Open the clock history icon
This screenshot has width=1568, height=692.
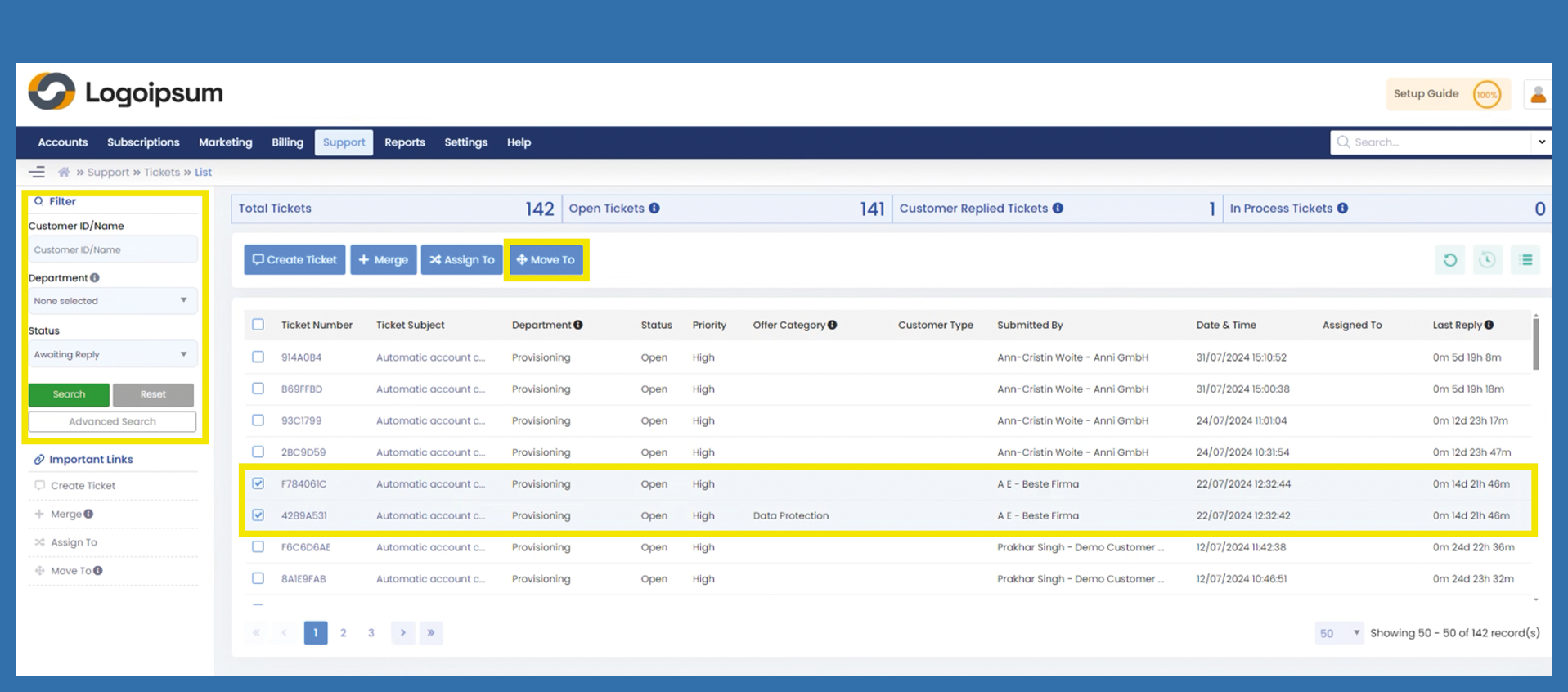coord(1487,260)
